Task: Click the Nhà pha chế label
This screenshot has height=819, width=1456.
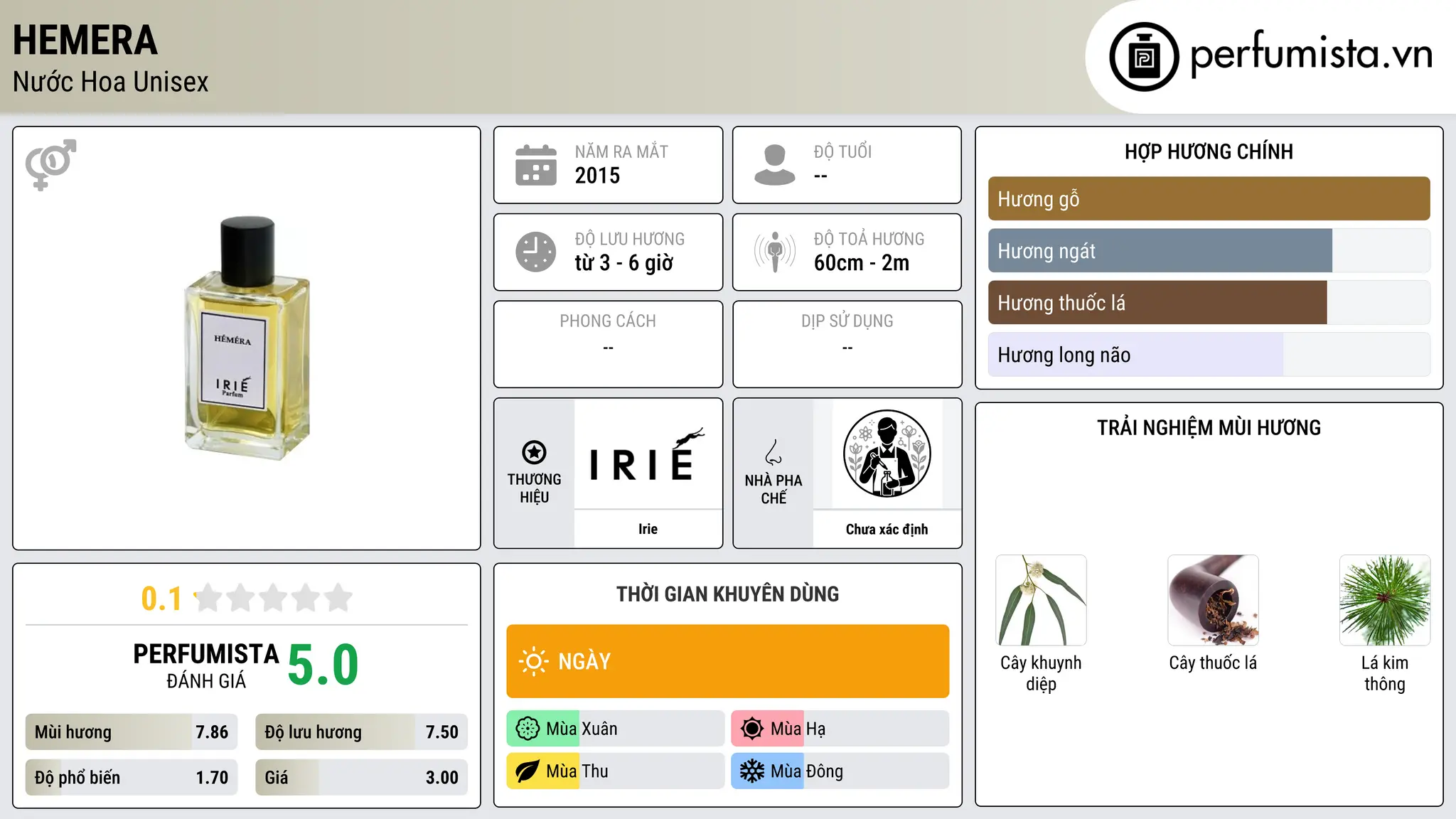Action: point(773,489)
